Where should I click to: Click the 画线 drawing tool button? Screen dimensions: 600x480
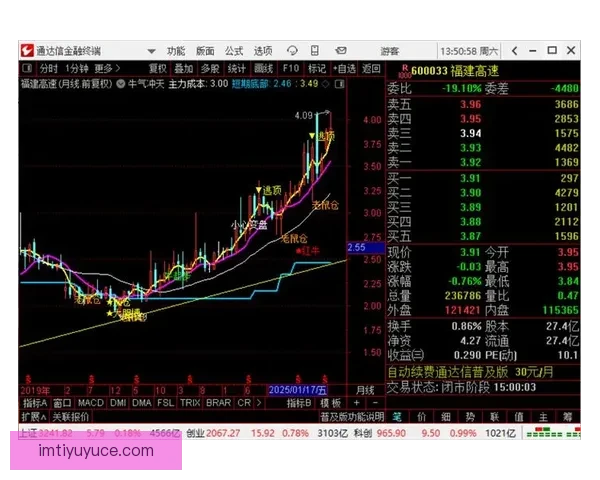point(264,69)
